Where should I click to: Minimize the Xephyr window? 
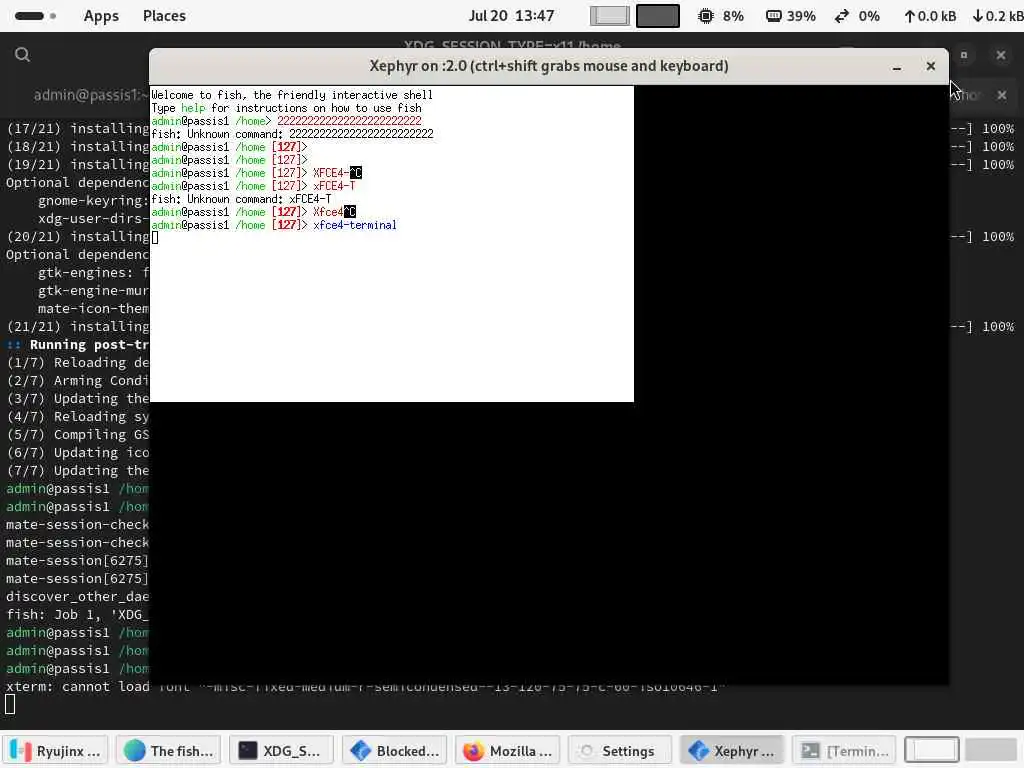click(x=897, y=67)
